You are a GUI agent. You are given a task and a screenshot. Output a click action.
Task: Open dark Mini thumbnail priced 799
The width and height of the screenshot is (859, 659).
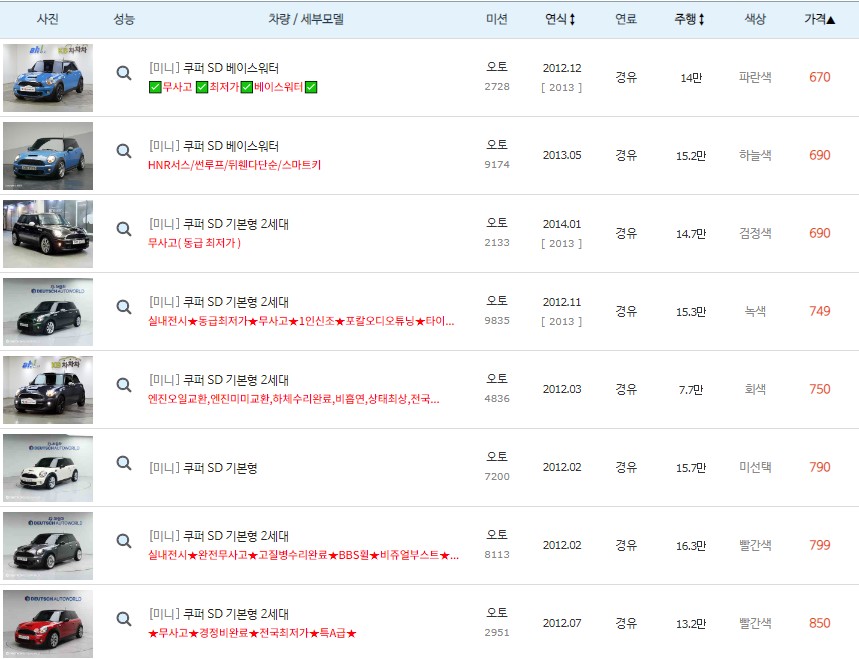pos(48,546)
